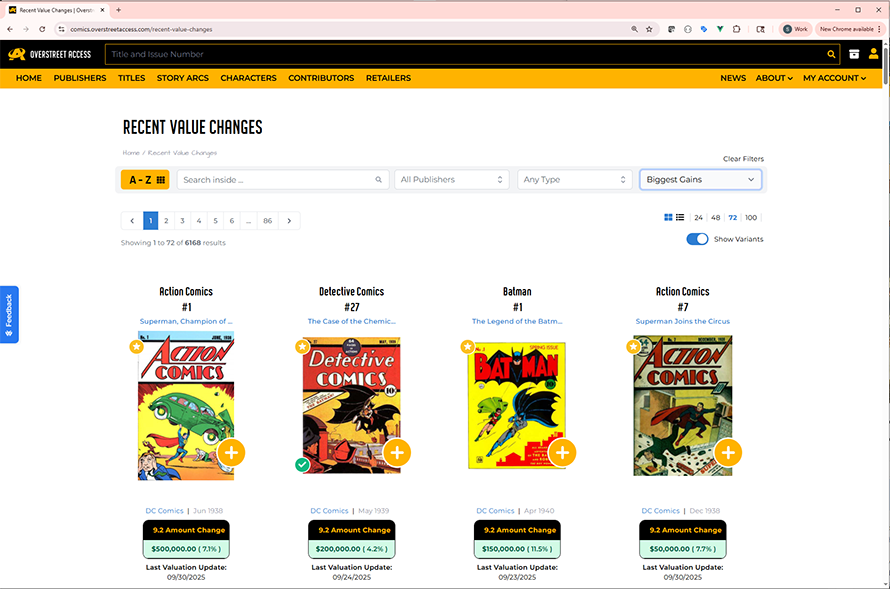This screenshot has width=890, height=589.
Task: Expand the My Account menu
Action: pyautogui.click(x=834, y=78)
